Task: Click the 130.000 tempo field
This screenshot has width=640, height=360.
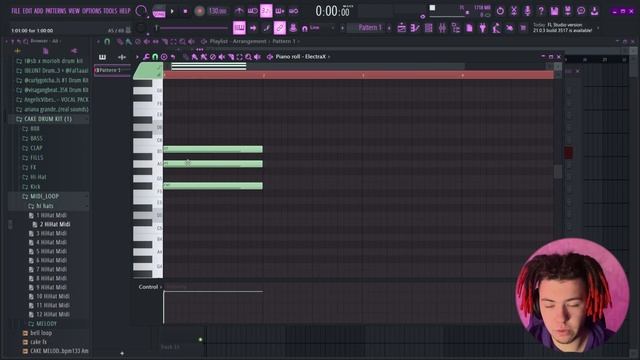Action: click(x=217, y=11)
